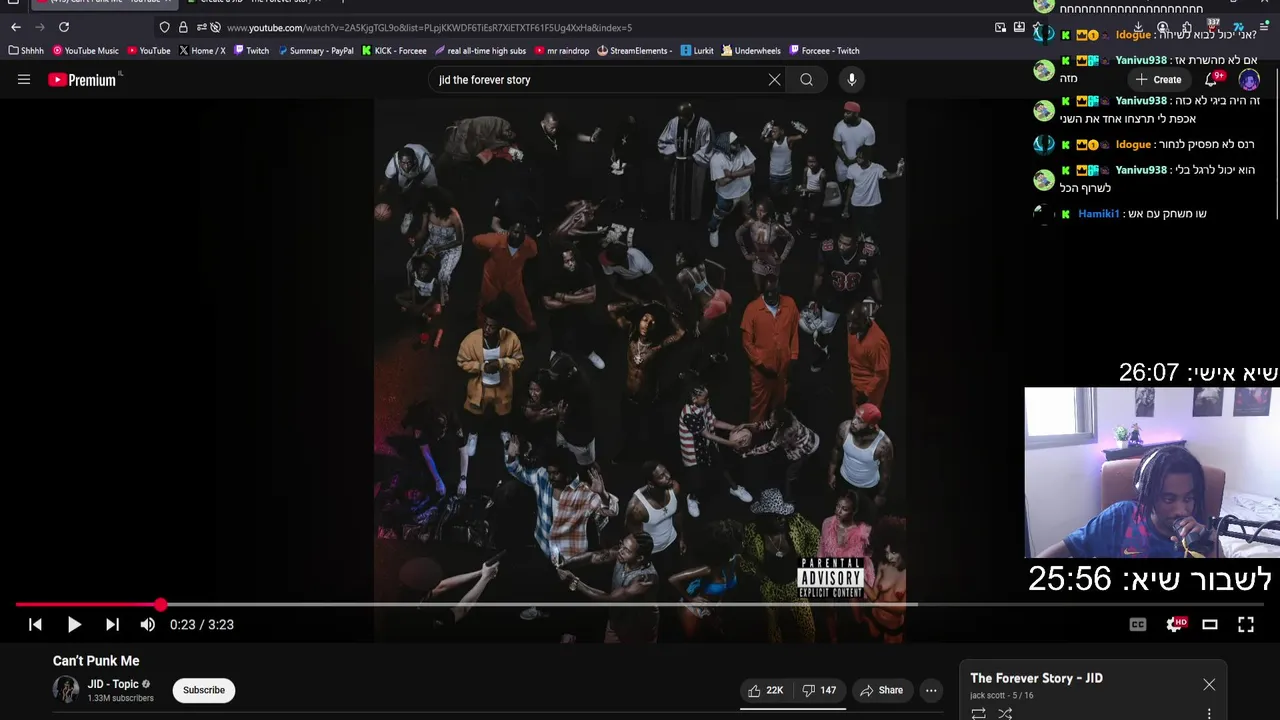This screenshot has width=1280, height=720.
Task: Open more actions three-dot menu under video
Action: pos(931,690)
